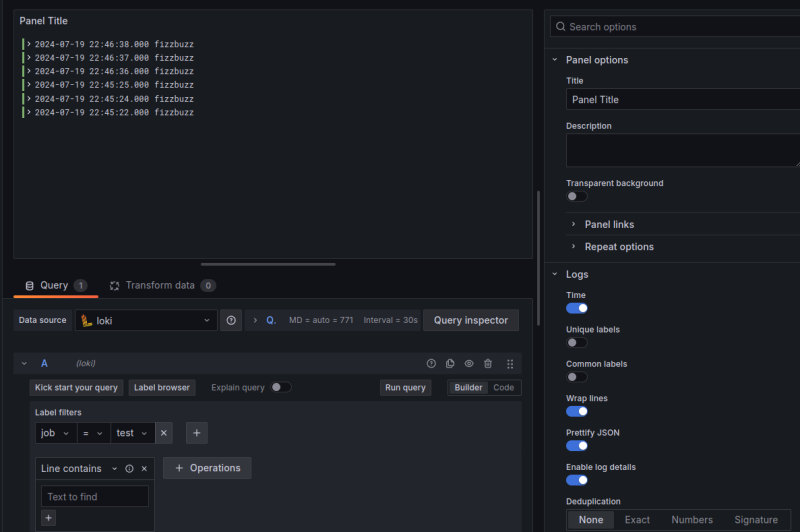
Task: Enable the Explain query switch
Action: (281, 387)
